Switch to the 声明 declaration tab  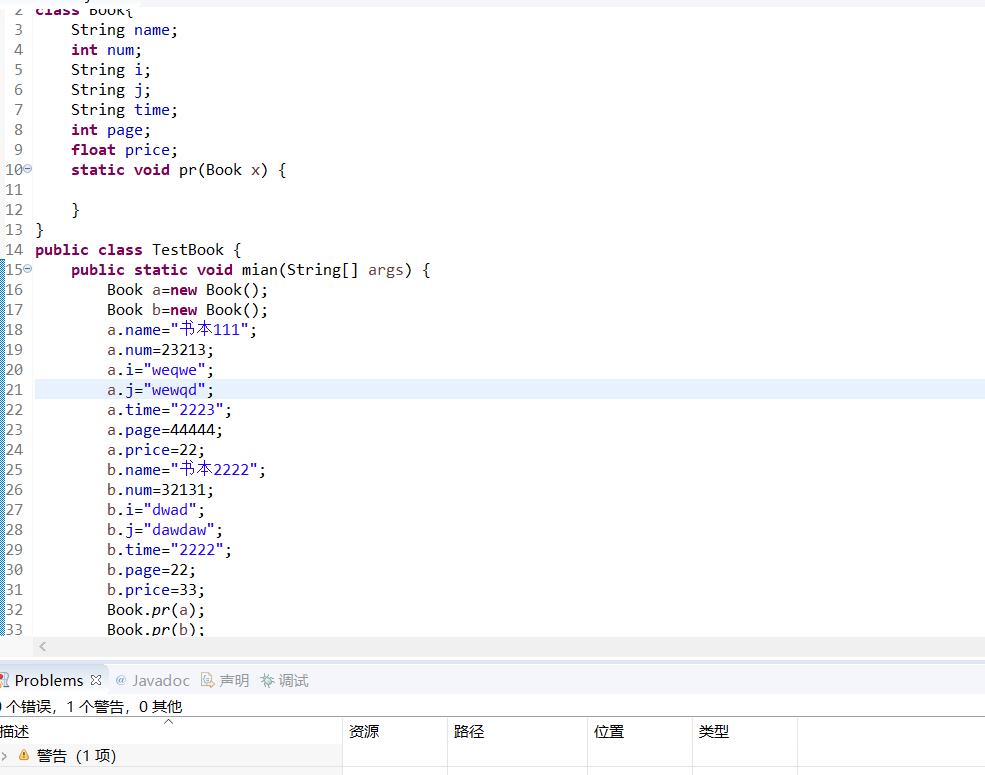tap(234, 680)
